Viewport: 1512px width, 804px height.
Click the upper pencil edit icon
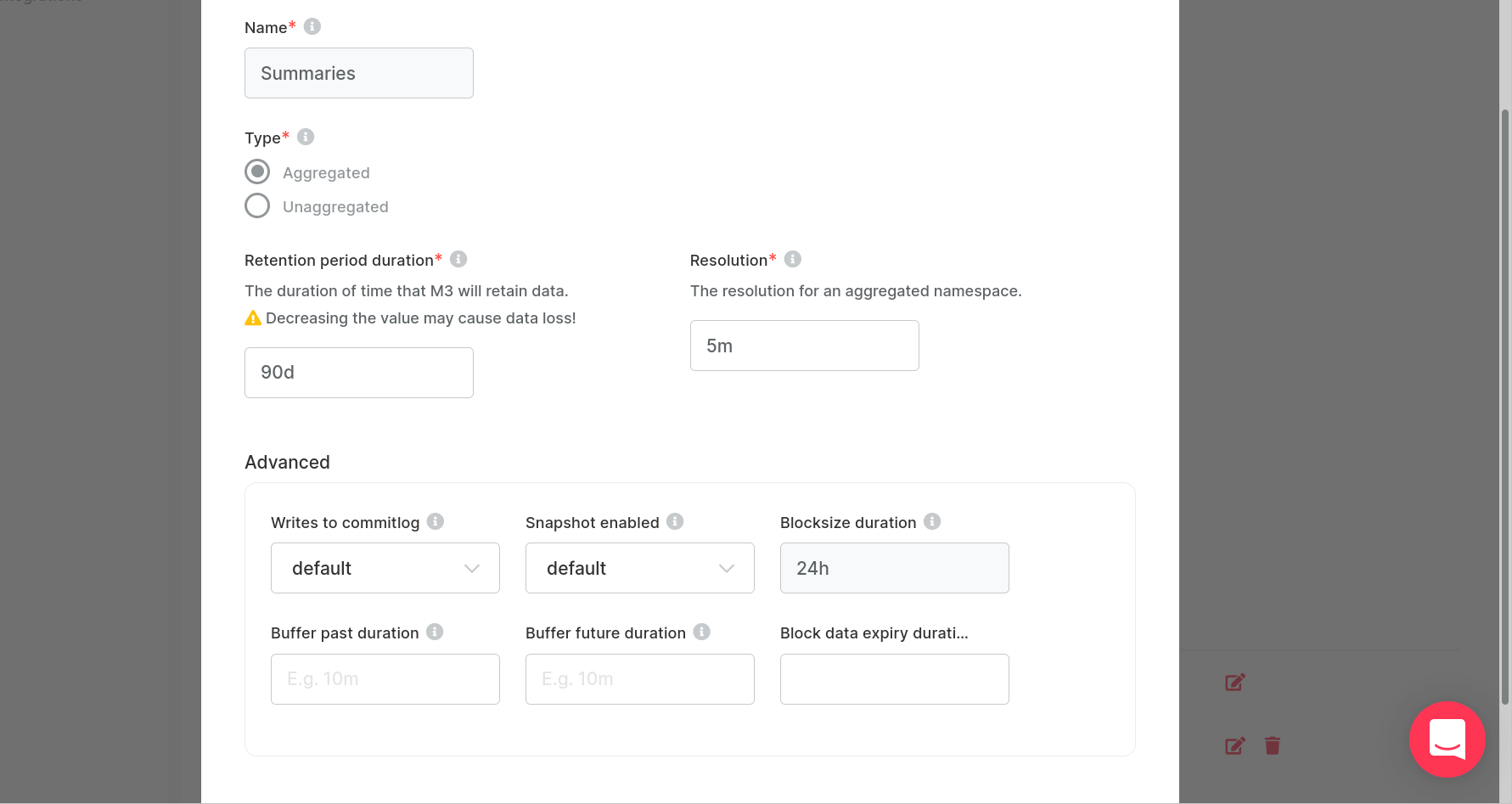pyautogui.click(x=1235, y=682)
